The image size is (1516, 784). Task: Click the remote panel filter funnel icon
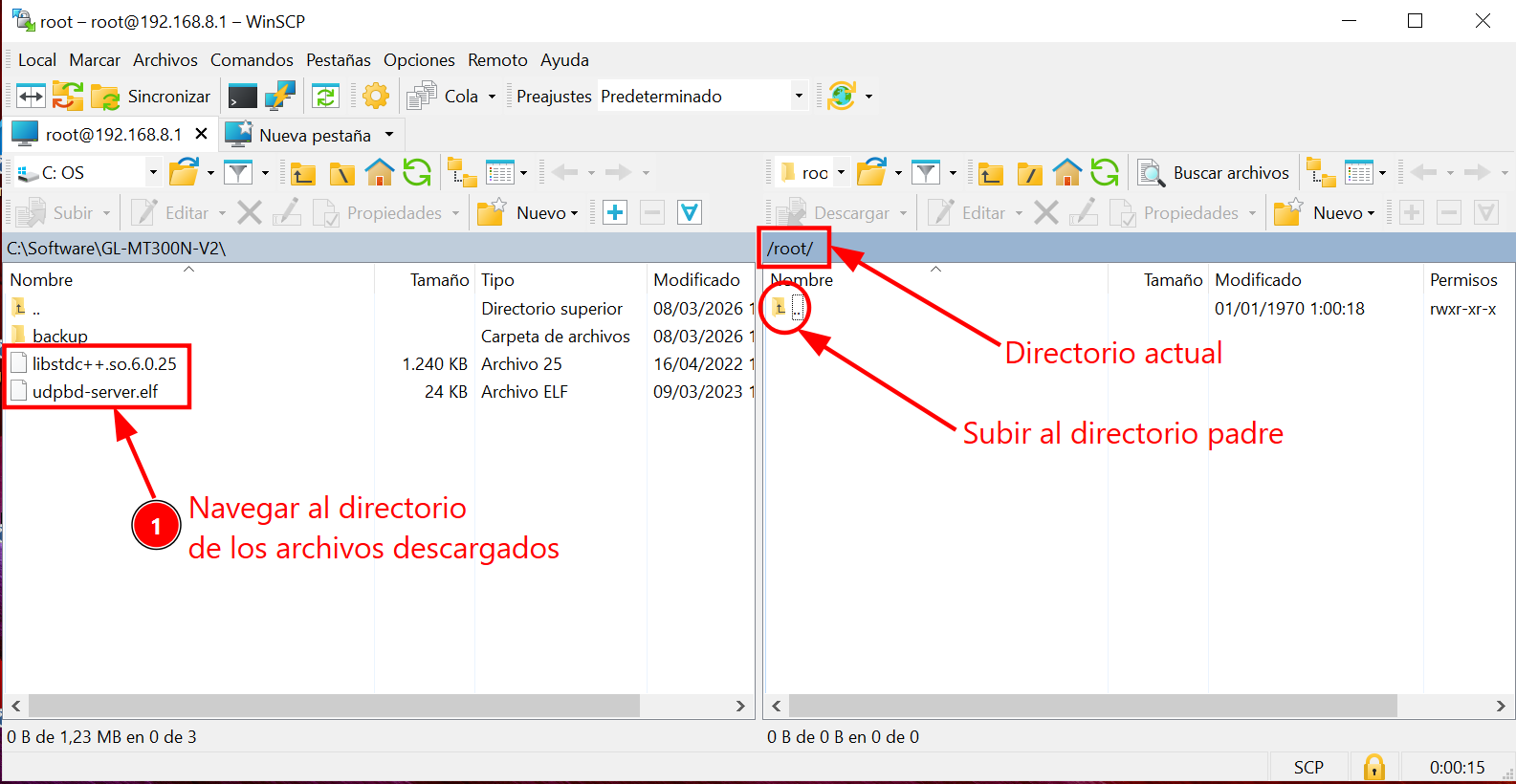pos(926,173)
